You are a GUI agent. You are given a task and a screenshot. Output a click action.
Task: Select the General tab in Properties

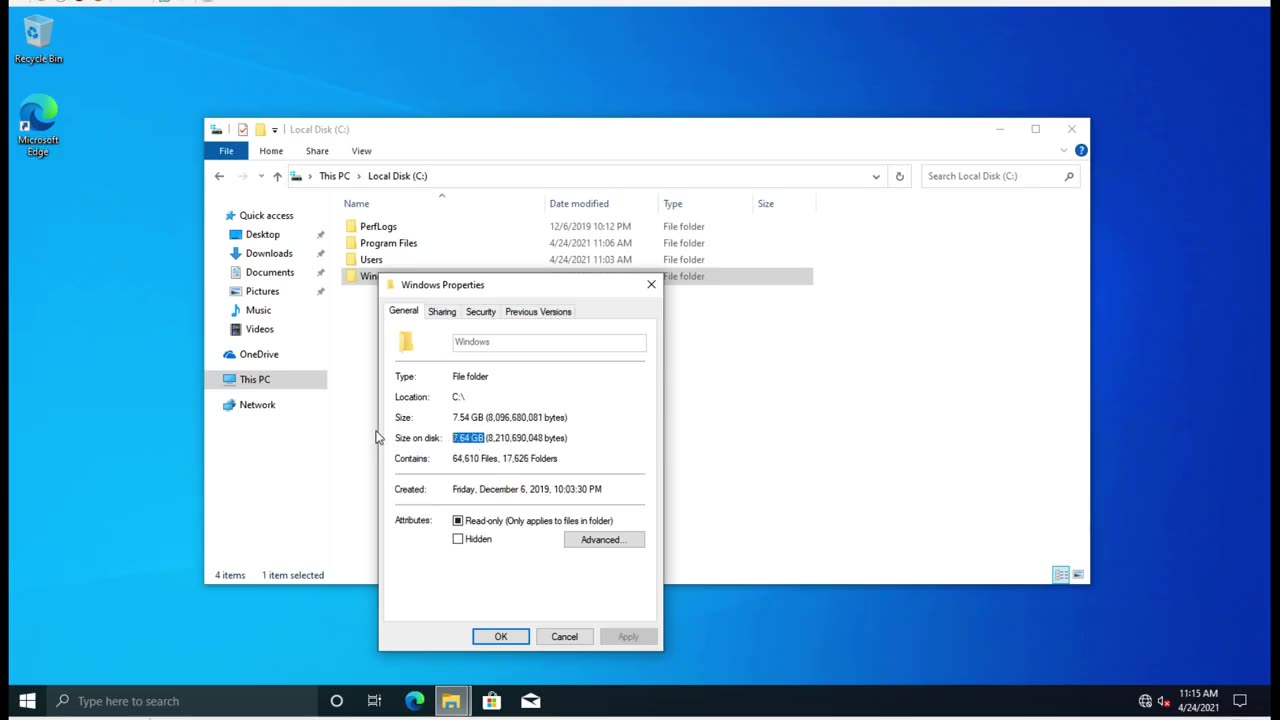(404, 311)
